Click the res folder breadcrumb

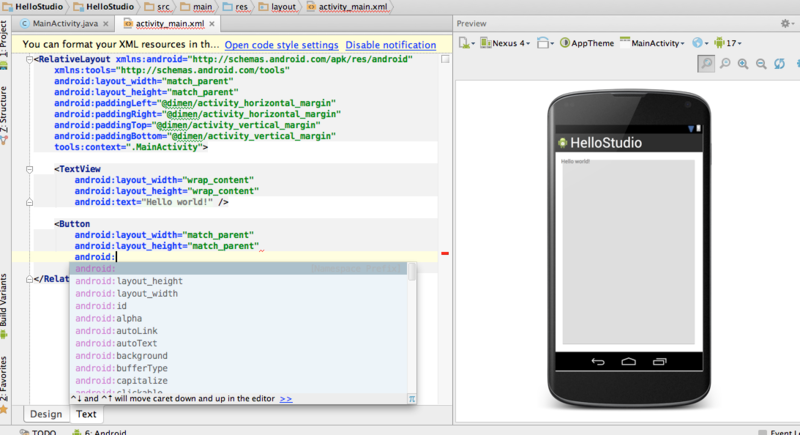pyautogui.click(x=236, y=7)
